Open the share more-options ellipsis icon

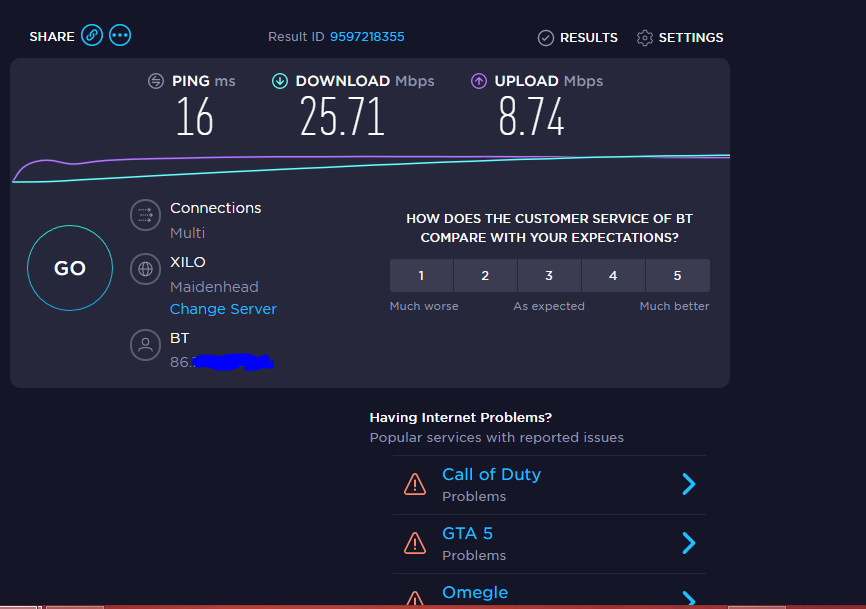pos(120,36)
